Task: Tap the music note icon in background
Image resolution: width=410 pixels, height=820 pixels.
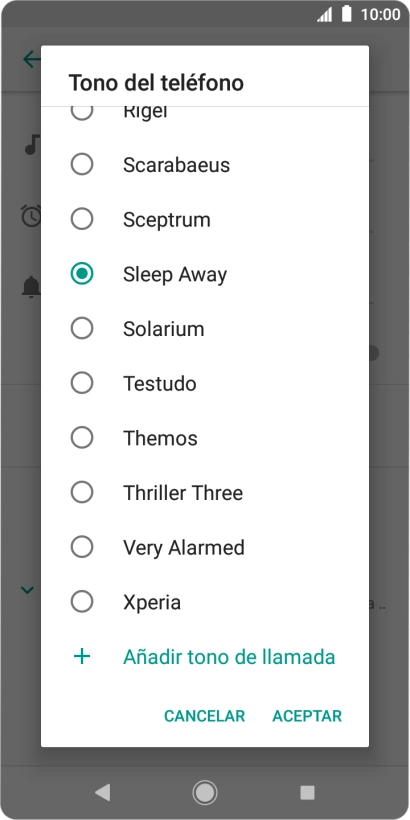Action: click(x=32, y=144)
